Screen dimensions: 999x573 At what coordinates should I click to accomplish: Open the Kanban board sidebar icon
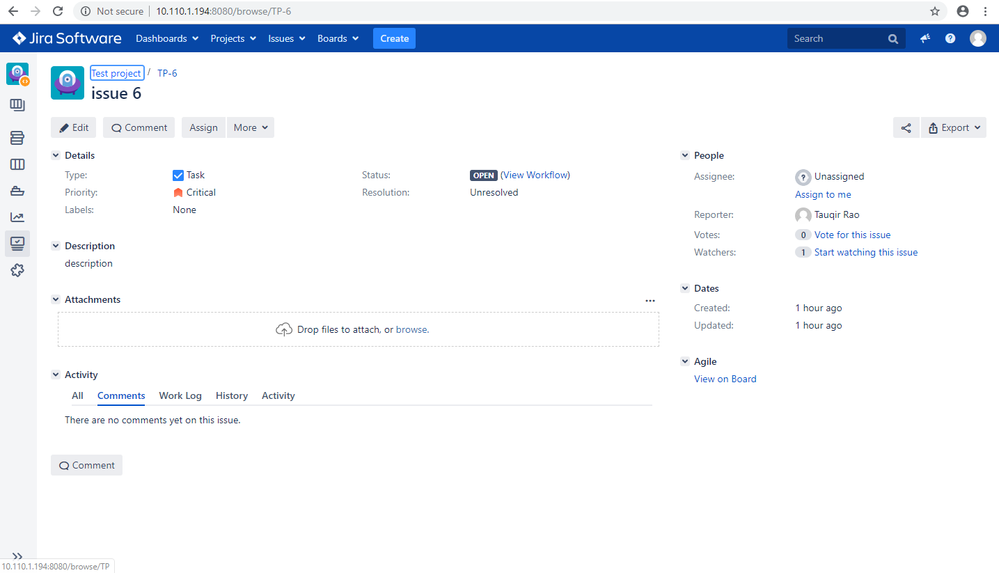pyautogui.click(x=17, y=105)
